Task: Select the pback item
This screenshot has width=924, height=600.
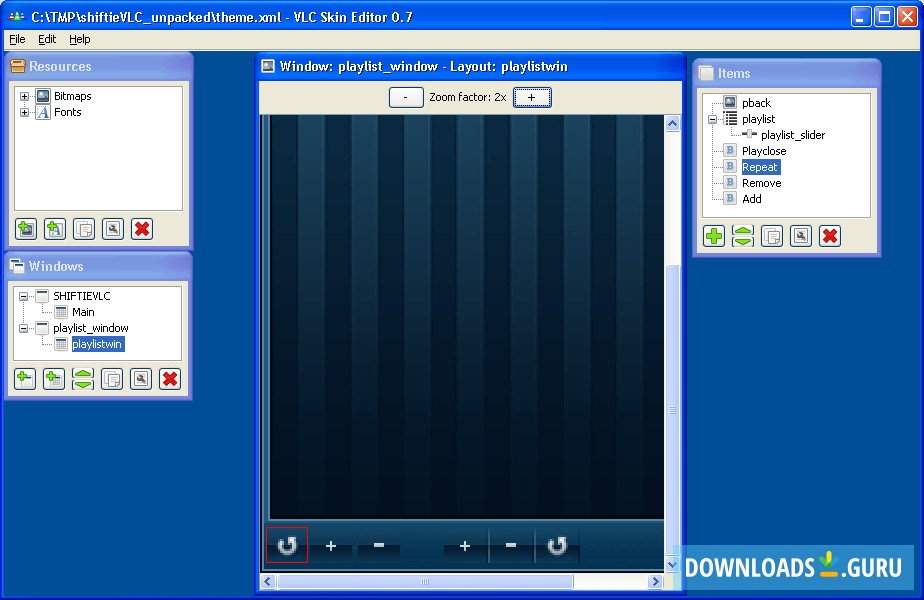Action: [756, 103]
